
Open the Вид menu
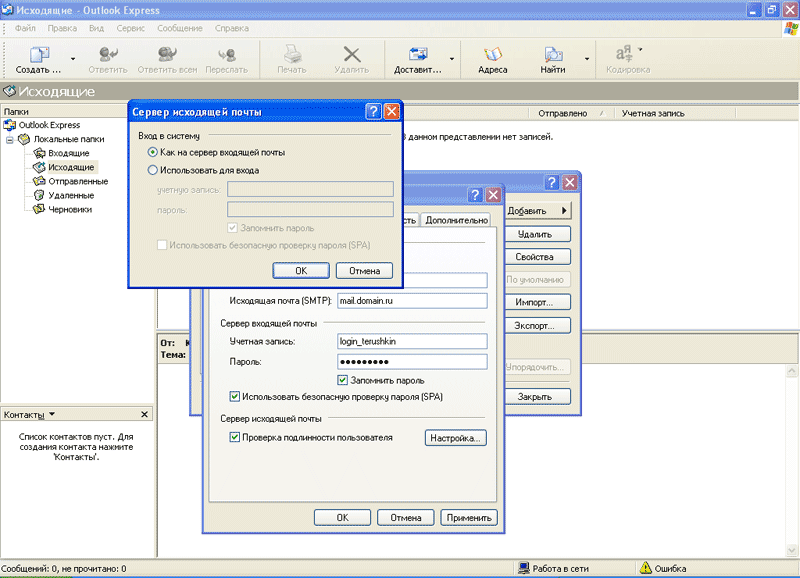coord(96,29)
